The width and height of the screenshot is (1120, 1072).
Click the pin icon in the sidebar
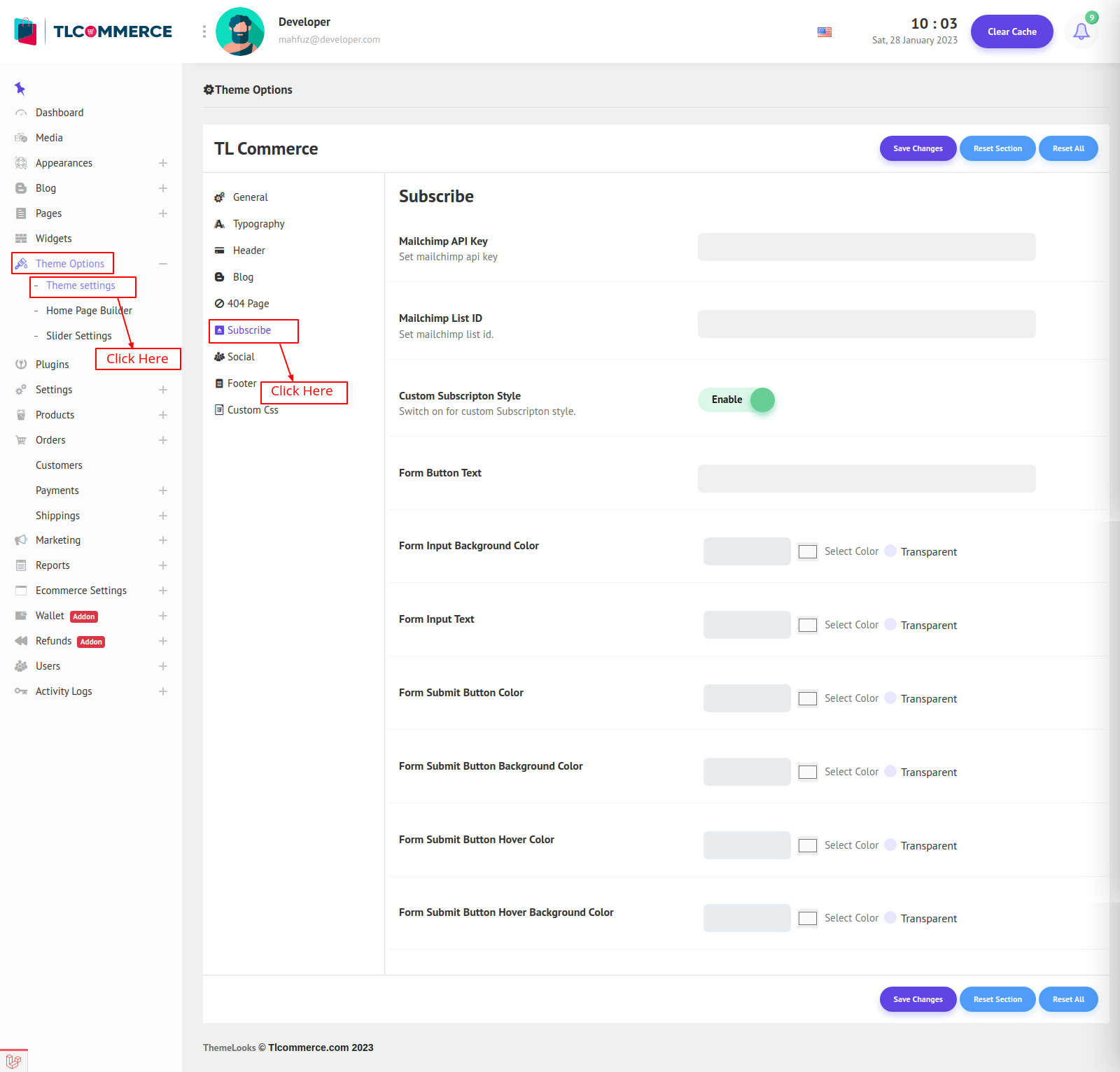(x=20, y=88)
